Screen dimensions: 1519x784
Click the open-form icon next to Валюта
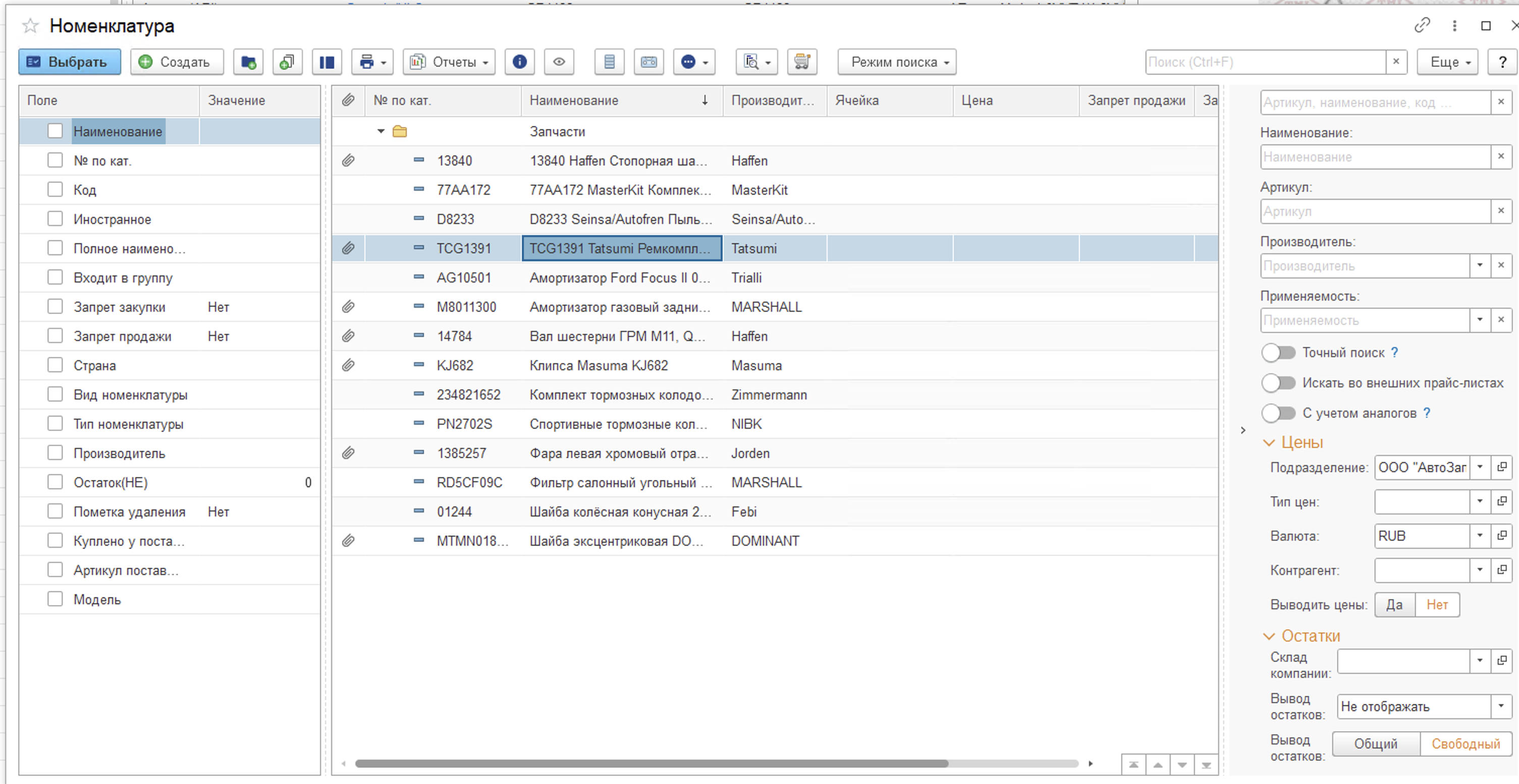[x=1502, y=535]
